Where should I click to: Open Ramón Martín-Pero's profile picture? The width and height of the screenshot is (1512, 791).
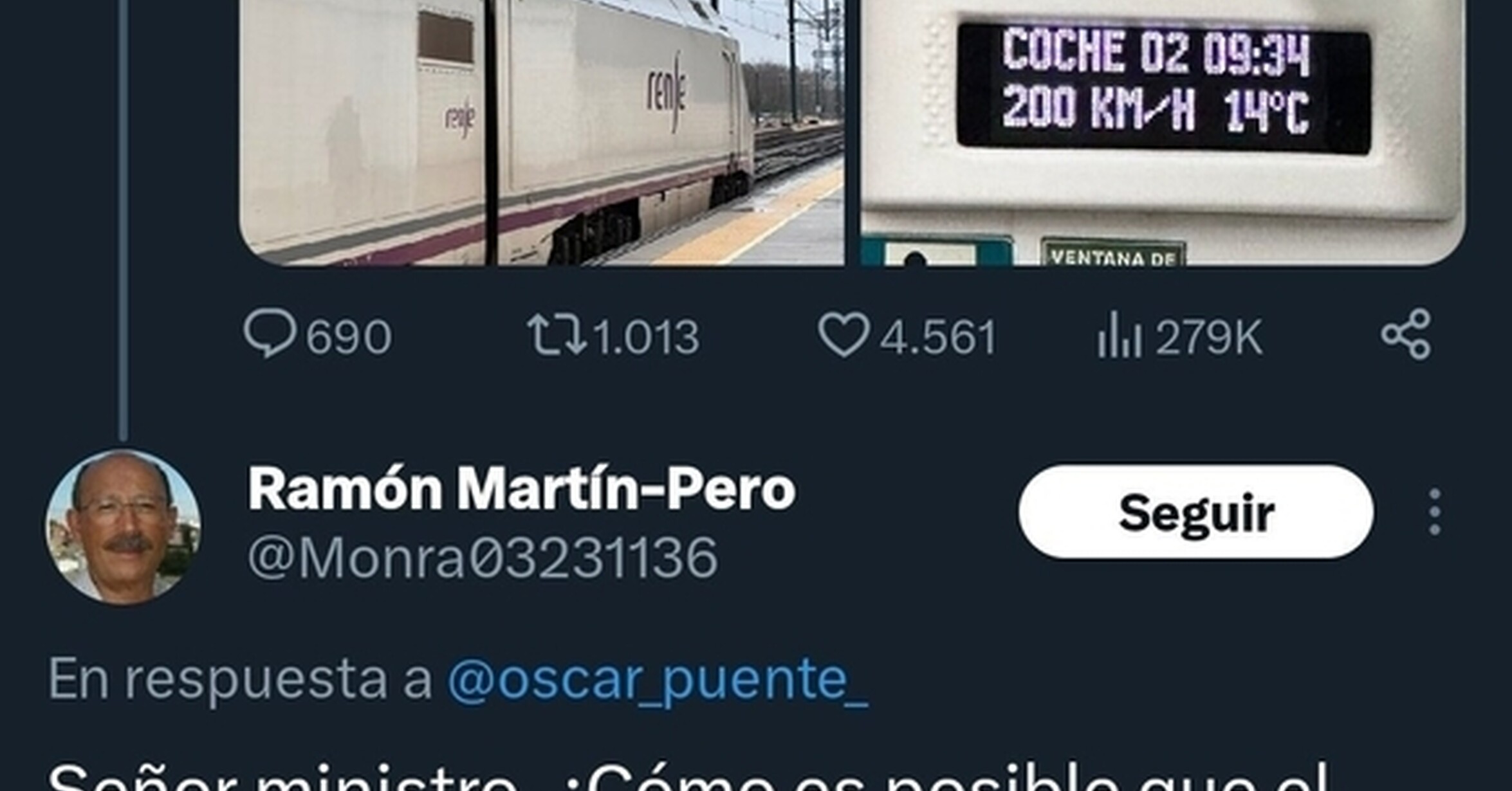point(123,527)
